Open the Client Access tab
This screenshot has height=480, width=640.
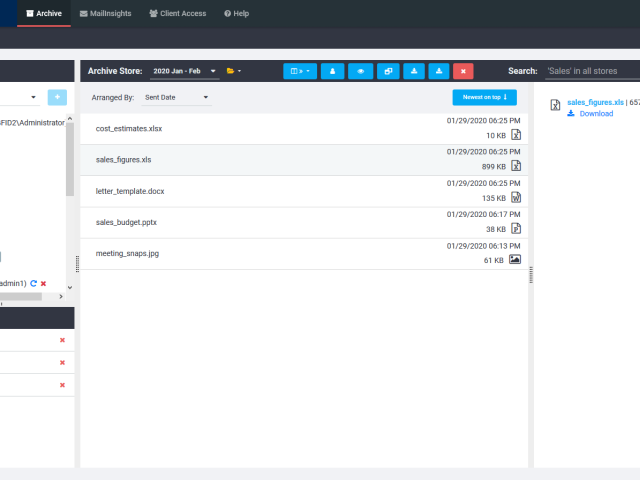pos(177,14)
